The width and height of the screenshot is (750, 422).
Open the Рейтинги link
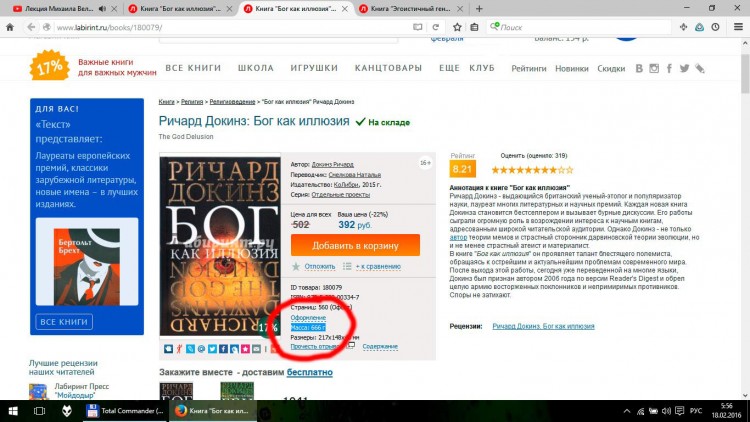coord(529,68)
